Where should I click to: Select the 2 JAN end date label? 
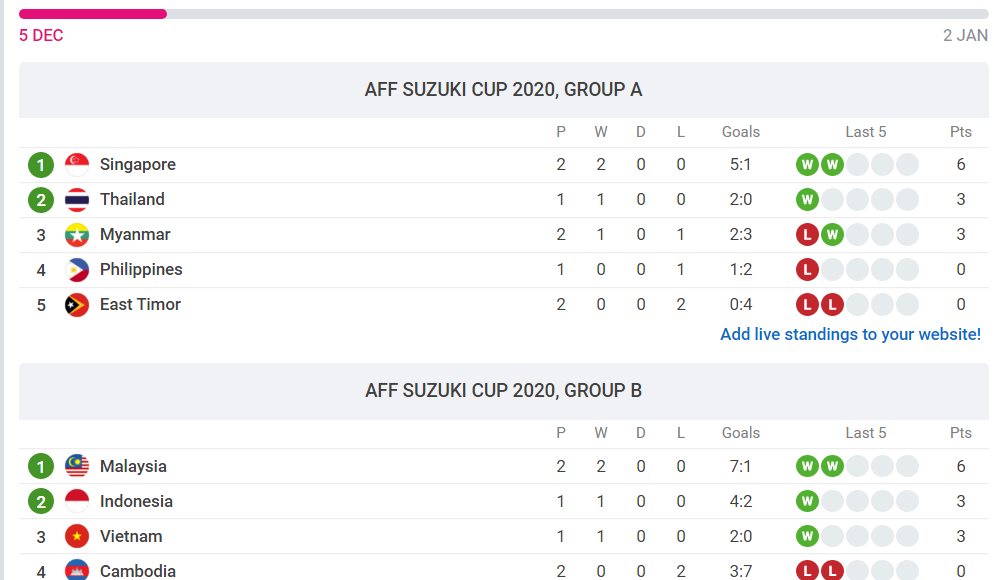(x=965, y=36)
